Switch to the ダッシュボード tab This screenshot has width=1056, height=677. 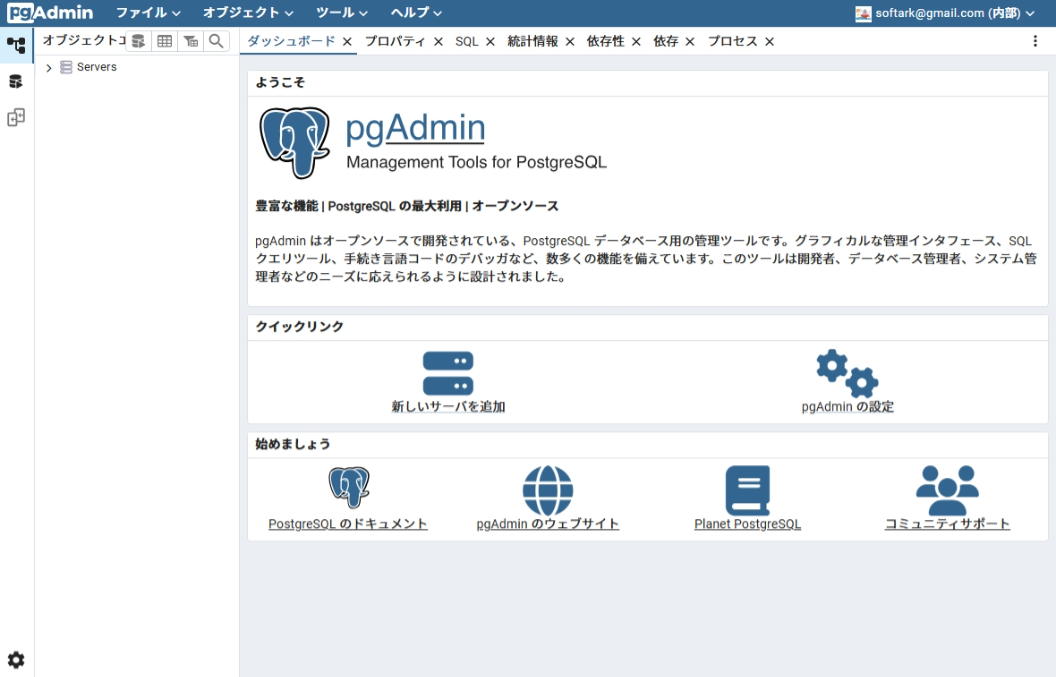(x=291, y=41)
